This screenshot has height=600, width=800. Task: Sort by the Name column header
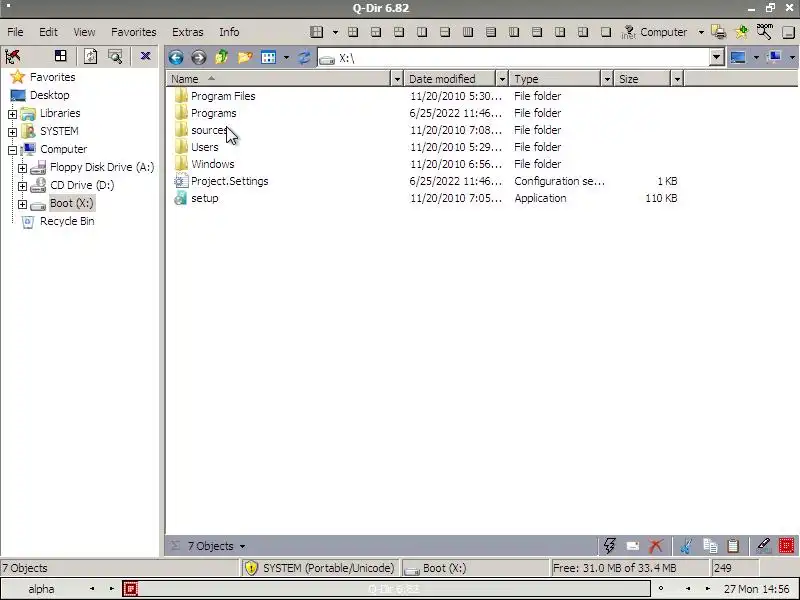[279, 79]
